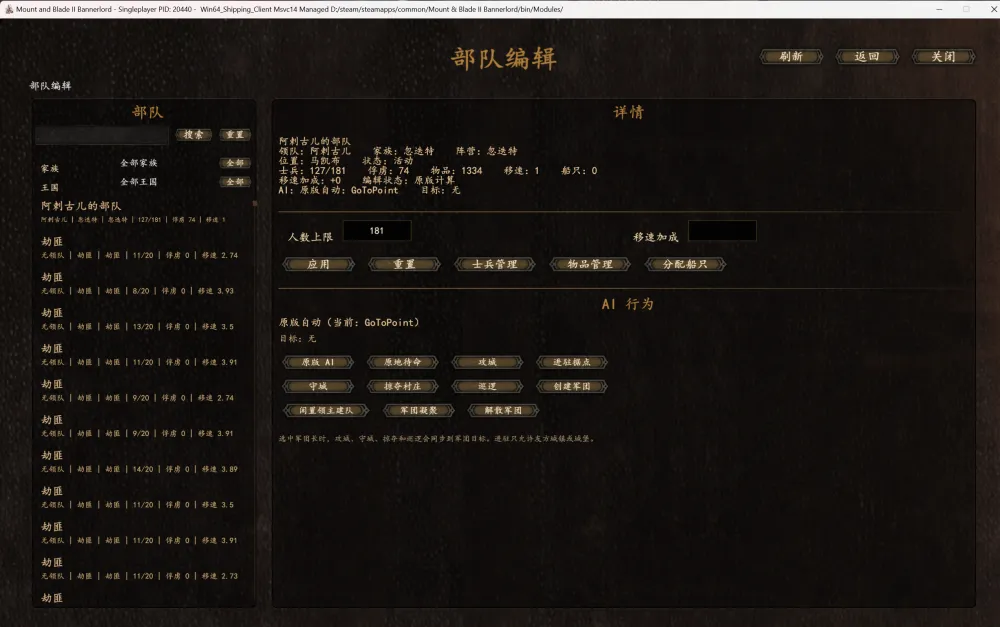
Task: Click the 原版自动（当前: GoToPoint）status text
Action: click(x=349, y=323)
